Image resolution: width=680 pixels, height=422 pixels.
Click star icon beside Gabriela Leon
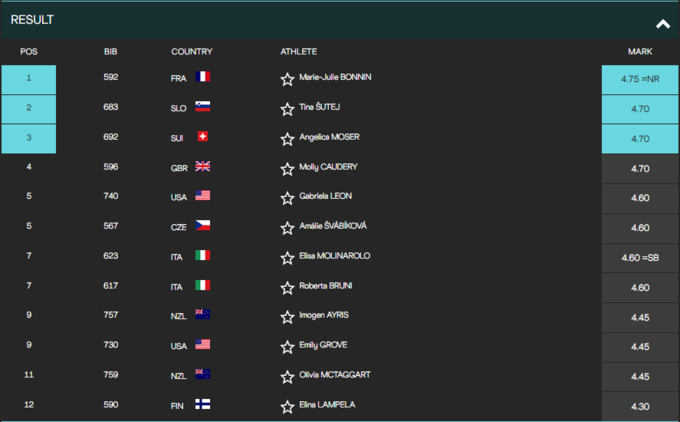(x=288, y=198)
